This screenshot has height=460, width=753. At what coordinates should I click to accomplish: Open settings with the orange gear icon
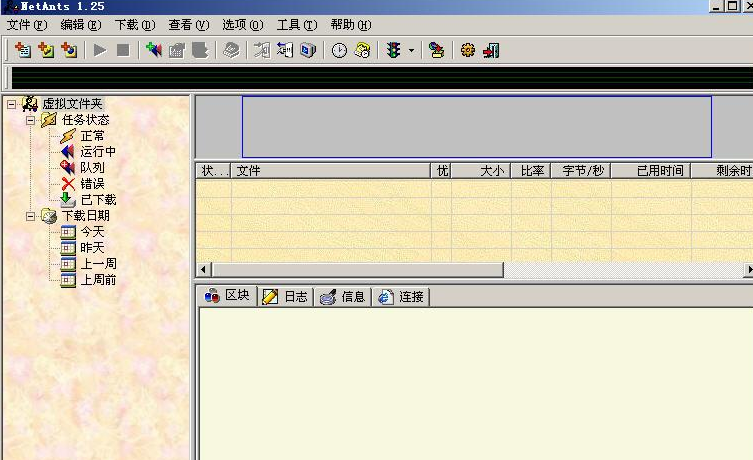(x=468, y=50)
